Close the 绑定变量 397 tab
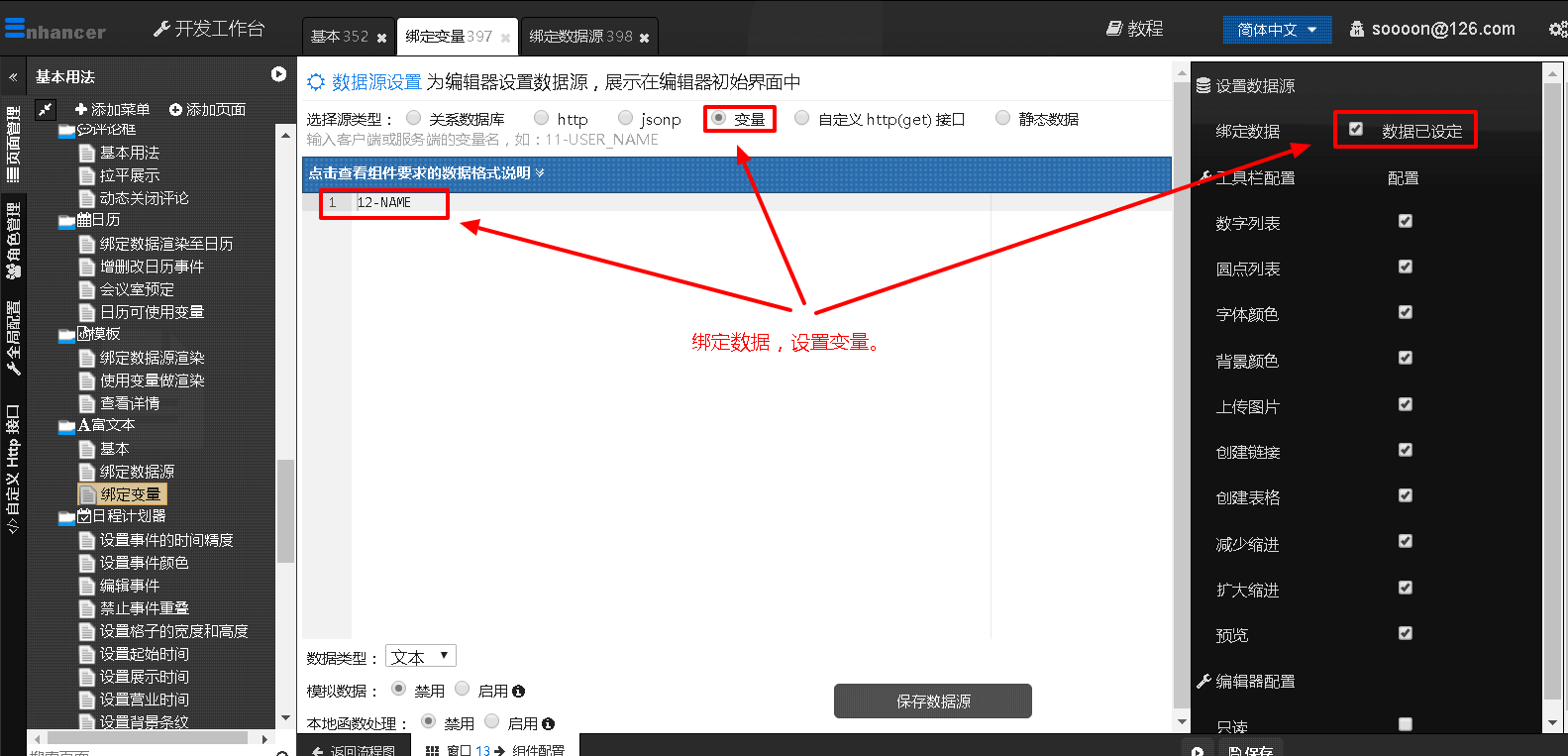The height and width of the screenshot is (756, 1568). coord(505,38)
